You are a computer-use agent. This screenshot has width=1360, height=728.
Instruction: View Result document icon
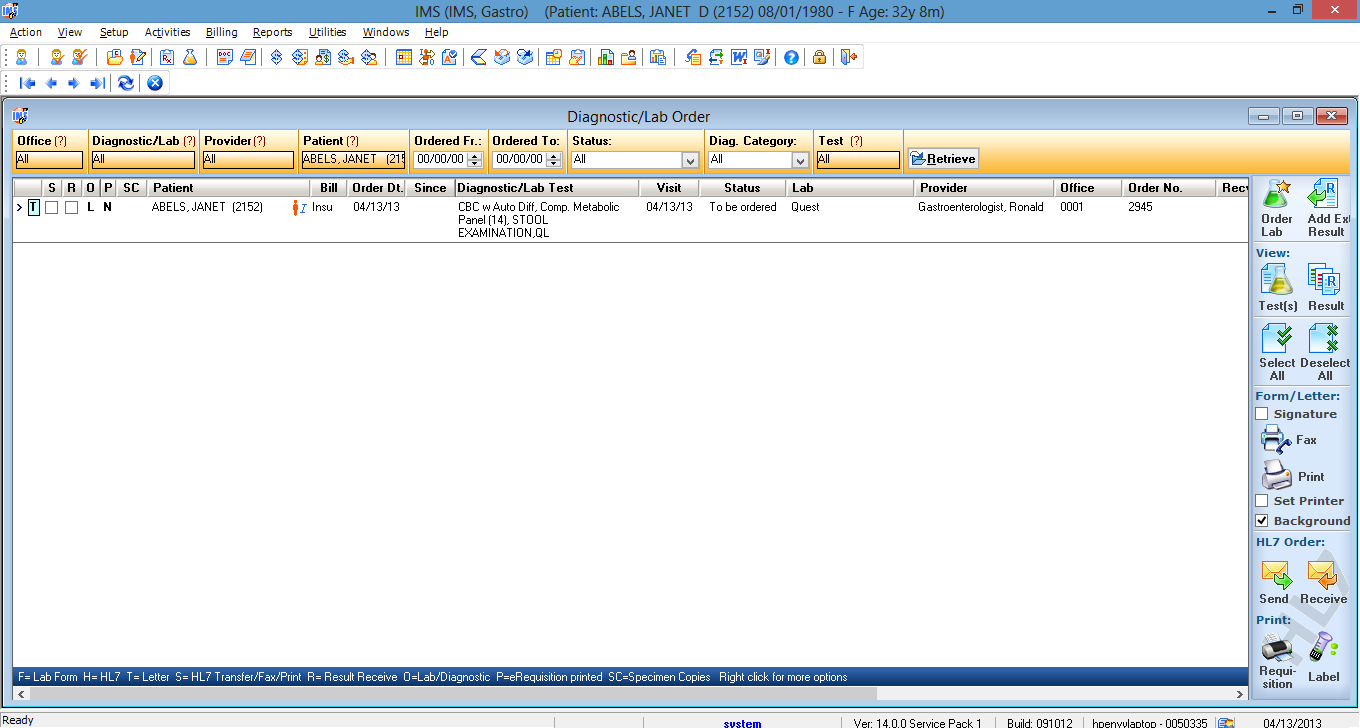click(1324, 280)
